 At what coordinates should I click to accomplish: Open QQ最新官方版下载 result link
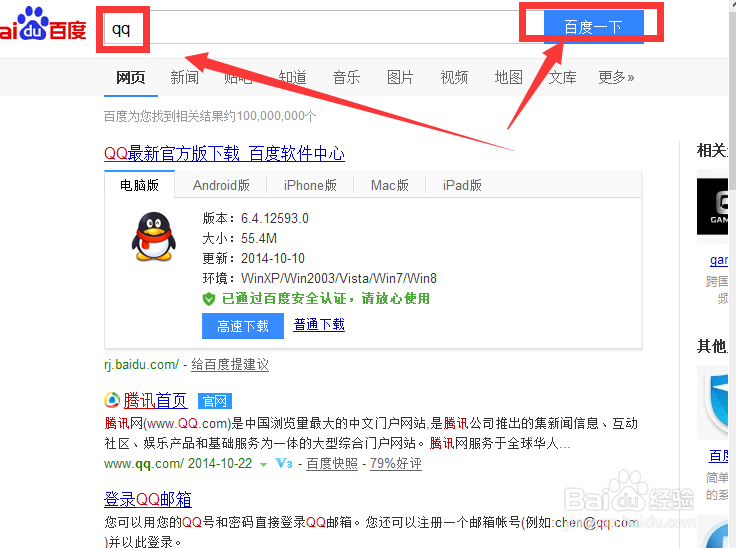pyautogui.click(x=224, y=154)
